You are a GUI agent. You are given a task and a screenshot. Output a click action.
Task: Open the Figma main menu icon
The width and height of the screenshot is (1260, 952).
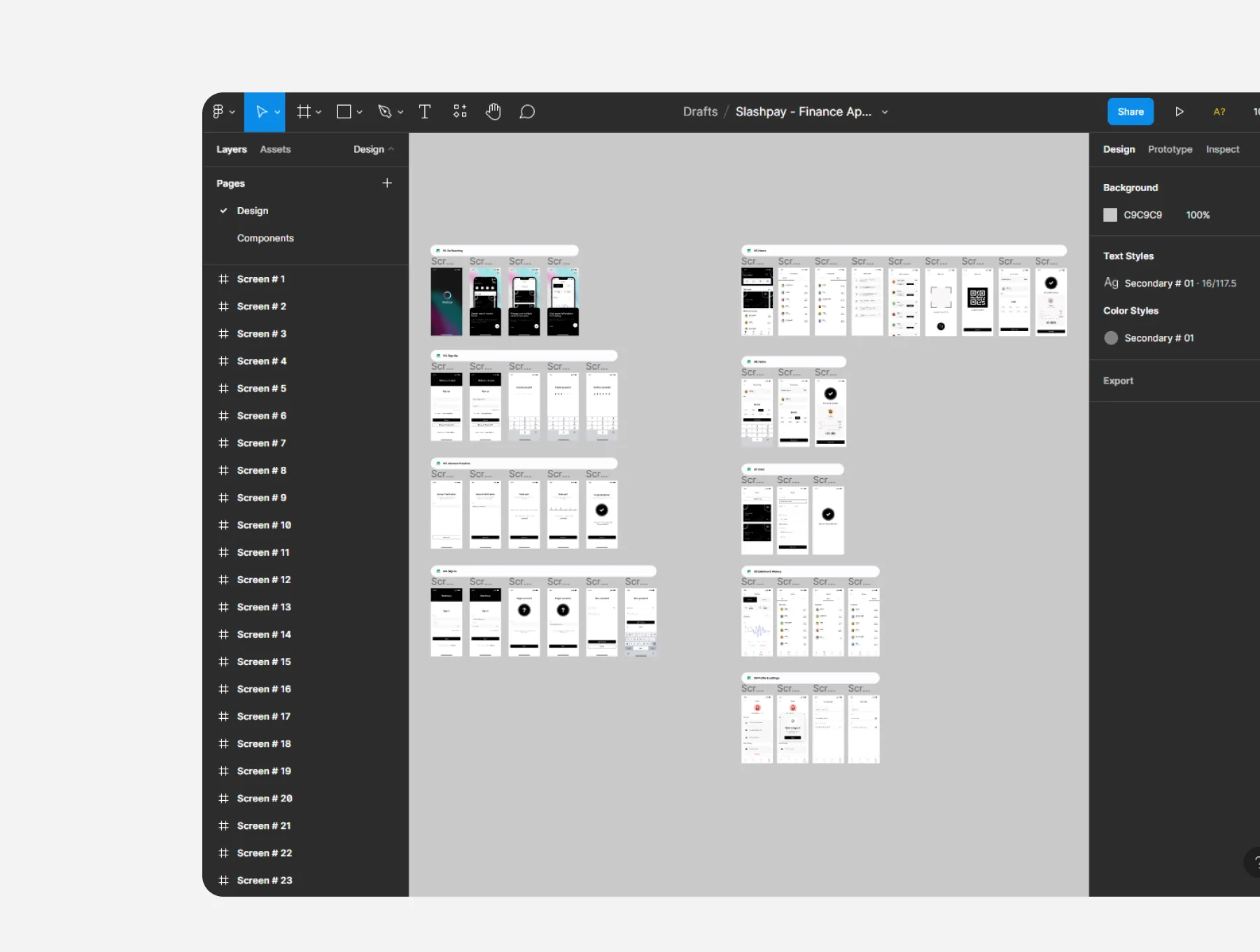click(218, 112)
